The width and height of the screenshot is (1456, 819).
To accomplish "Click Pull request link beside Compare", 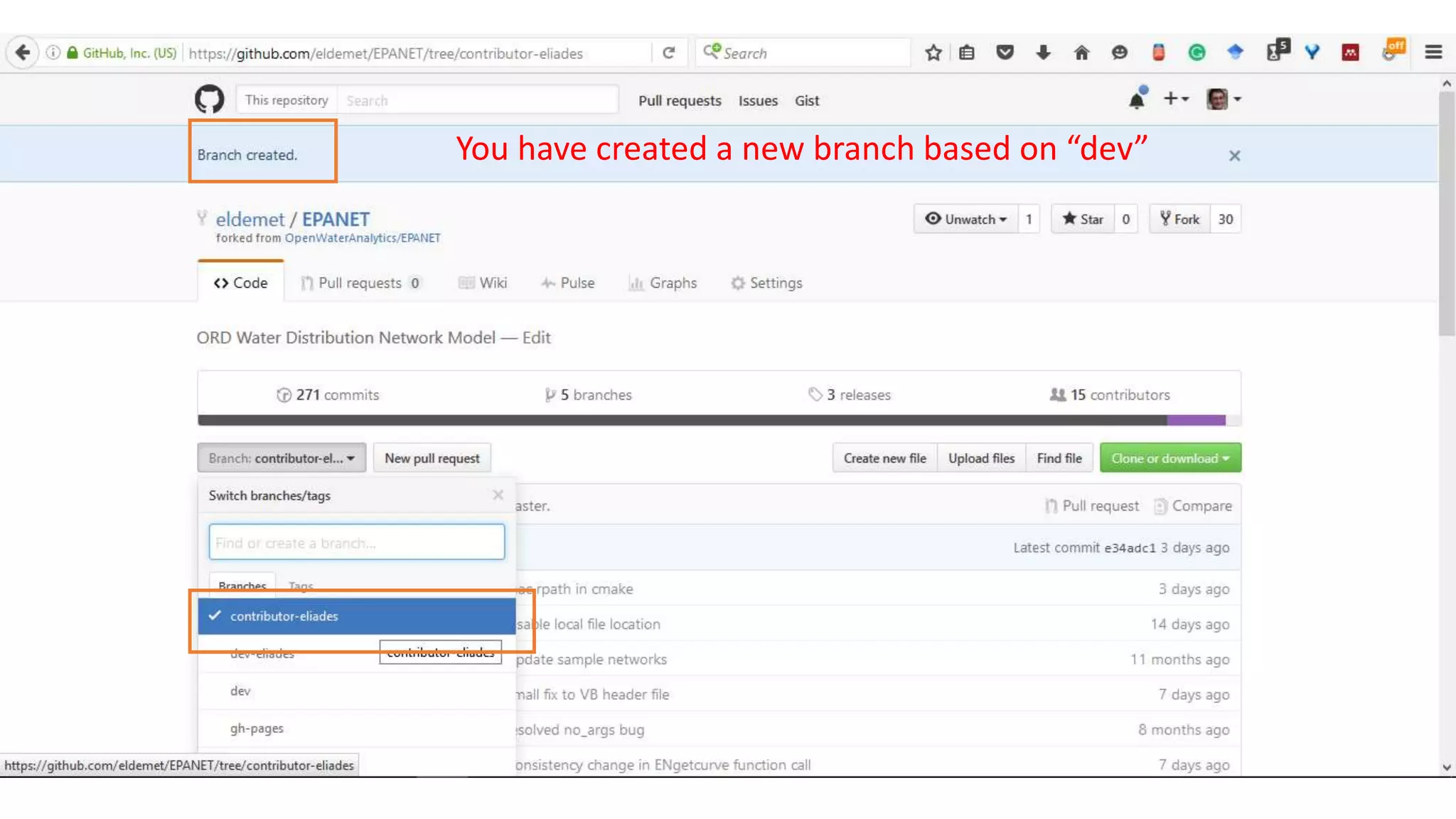I will [1092, 505].
